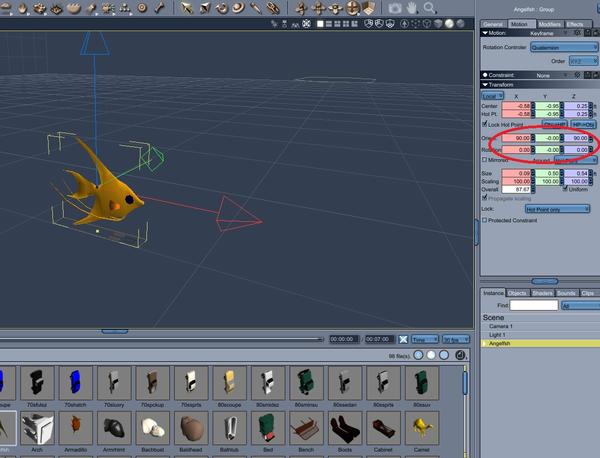The image size is (600, 458).
Task: Toggle the Lock Hot Point checkbox
Action: coord(484,124)
